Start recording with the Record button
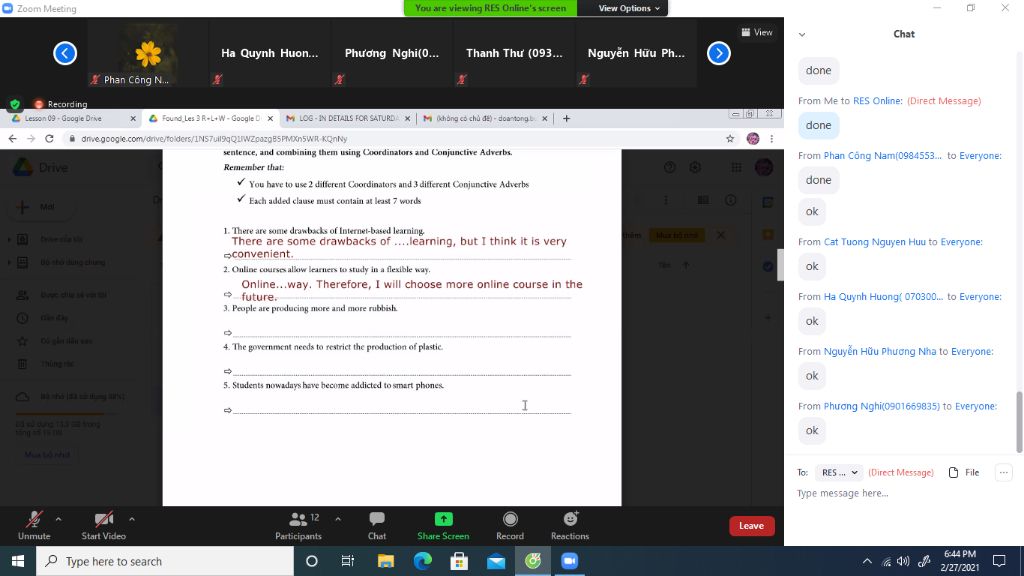The image size is (1024, 576). [x=510, y=526]
